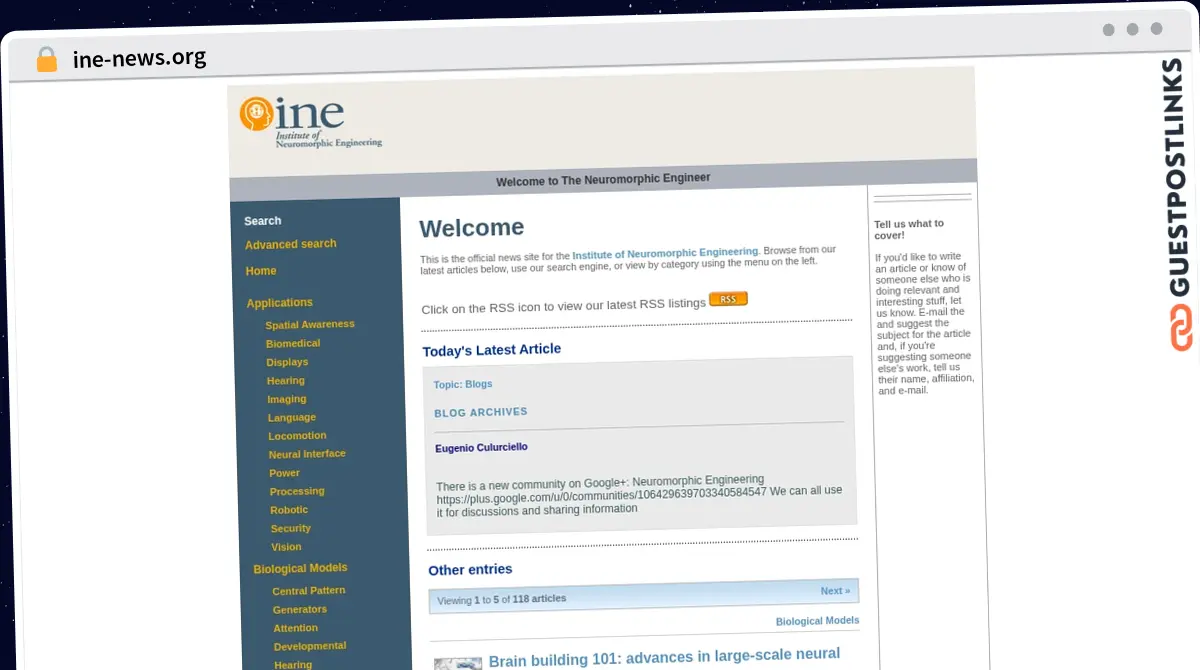The height and width of the screenshot is (670, 1200).
Task: Click the Institute of Neuromorphic Engineering link
Action: click(664, 253)
